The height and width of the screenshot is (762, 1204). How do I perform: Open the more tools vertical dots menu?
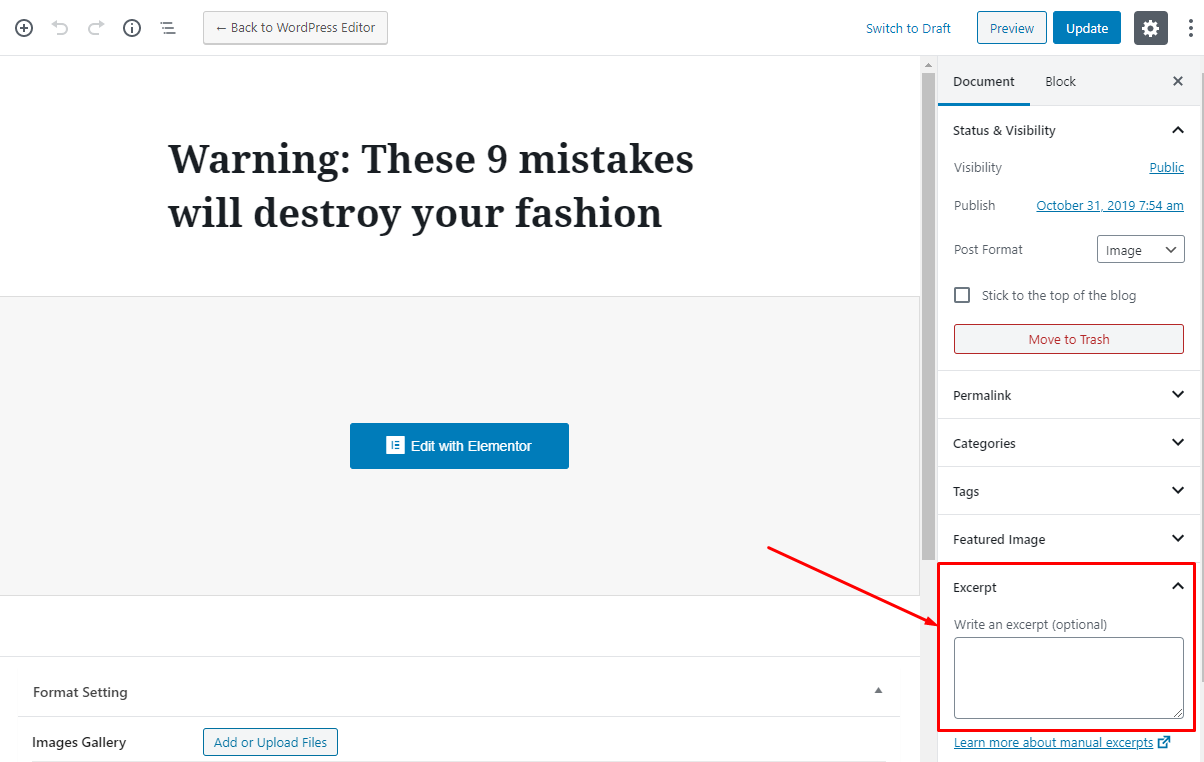(1190, 28)
